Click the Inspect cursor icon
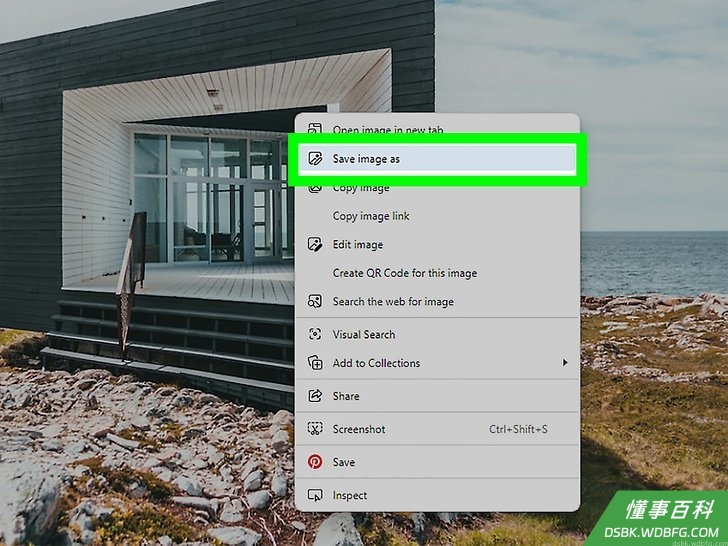 pyautogui.click(x=315, y=495)
